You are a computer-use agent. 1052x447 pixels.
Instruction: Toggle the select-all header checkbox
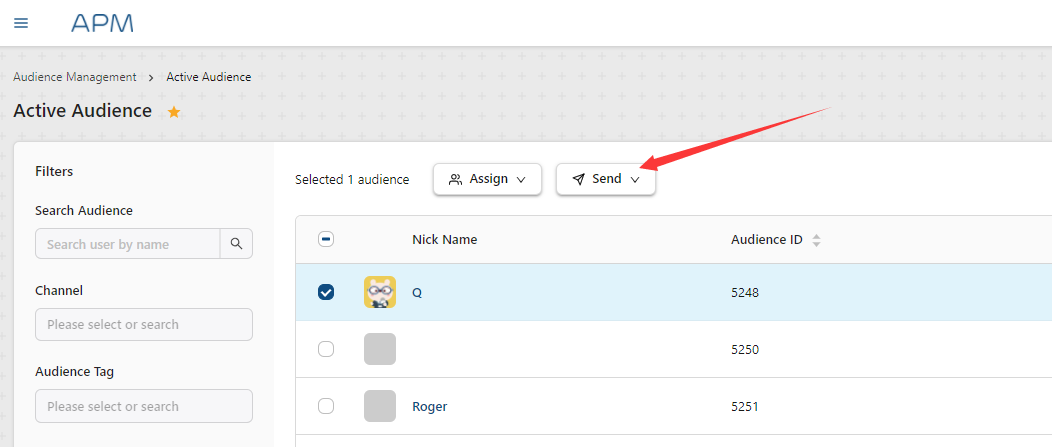(325, 239)
